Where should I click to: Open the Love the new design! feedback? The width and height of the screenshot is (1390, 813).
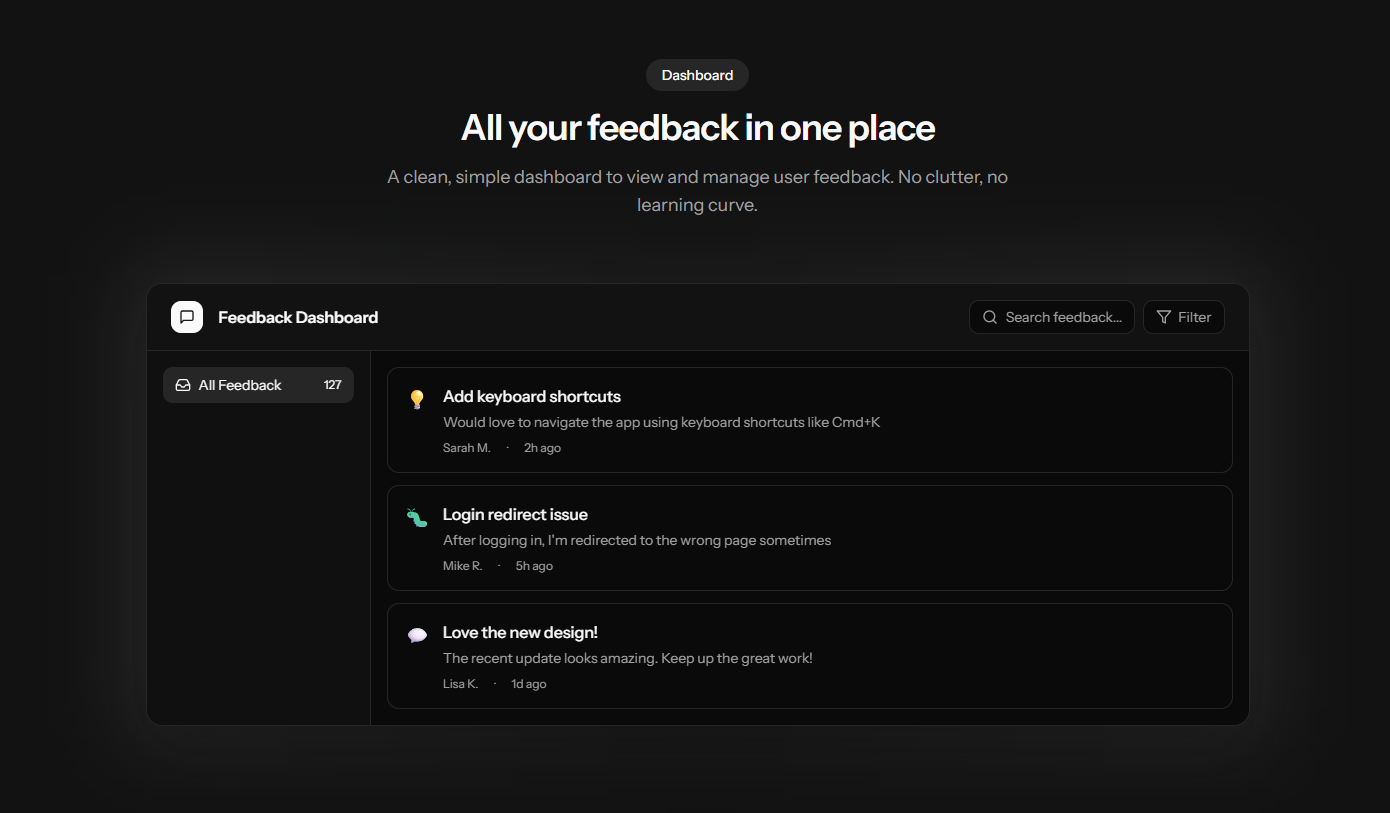[520, 633]
